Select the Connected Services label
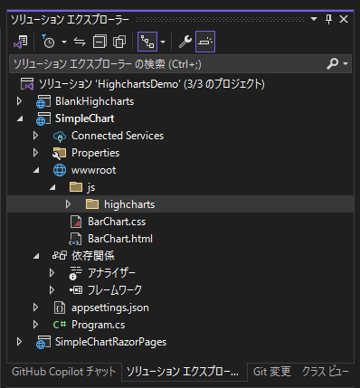 tap(118, 136)
